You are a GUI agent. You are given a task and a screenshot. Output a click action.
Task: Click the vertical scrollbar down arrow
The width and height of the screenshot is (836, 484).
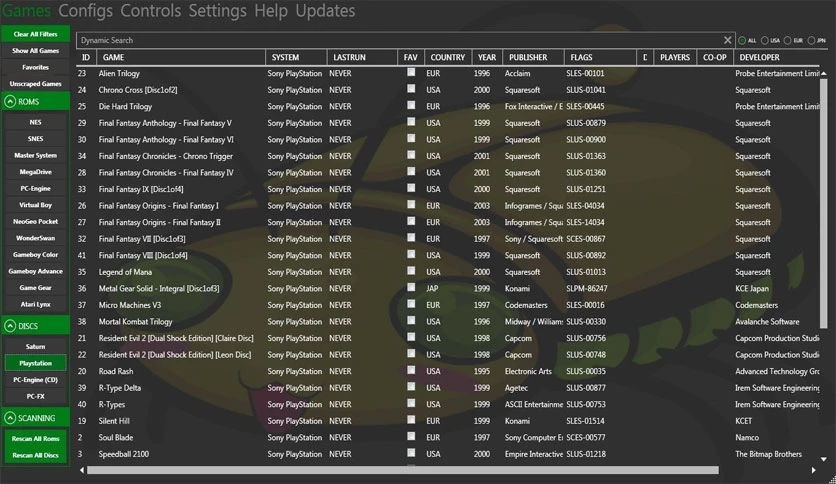pyautogui.click(x=824, y=459)
